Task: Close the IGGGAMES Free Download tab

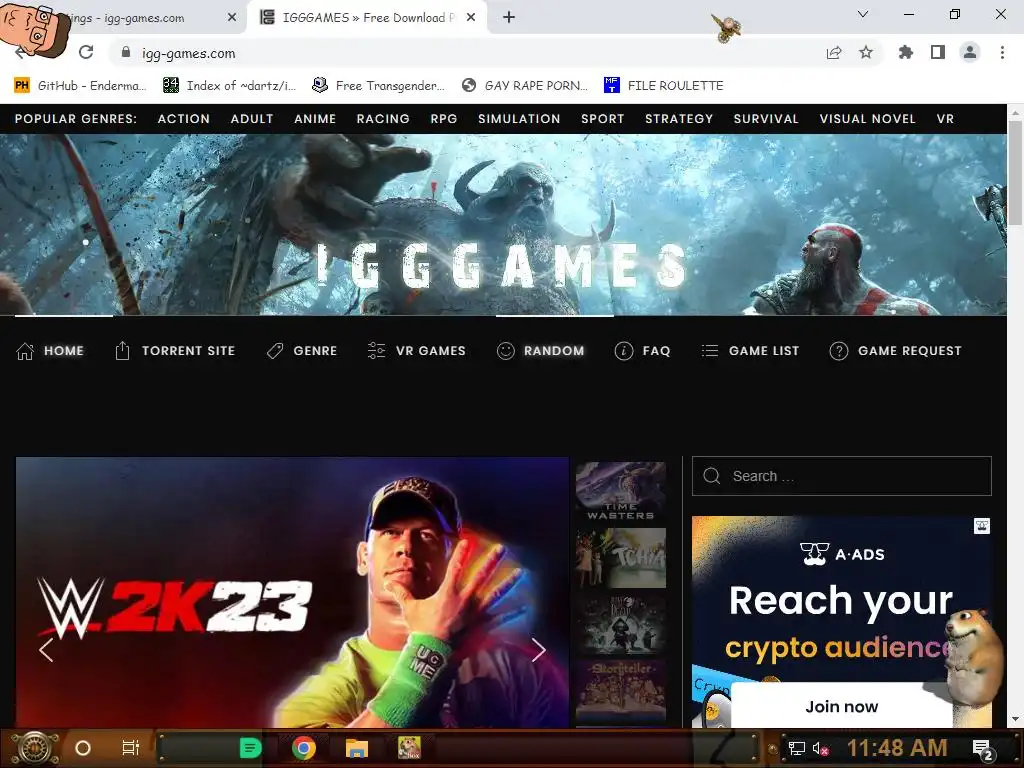Action: (x=471, y=18)
